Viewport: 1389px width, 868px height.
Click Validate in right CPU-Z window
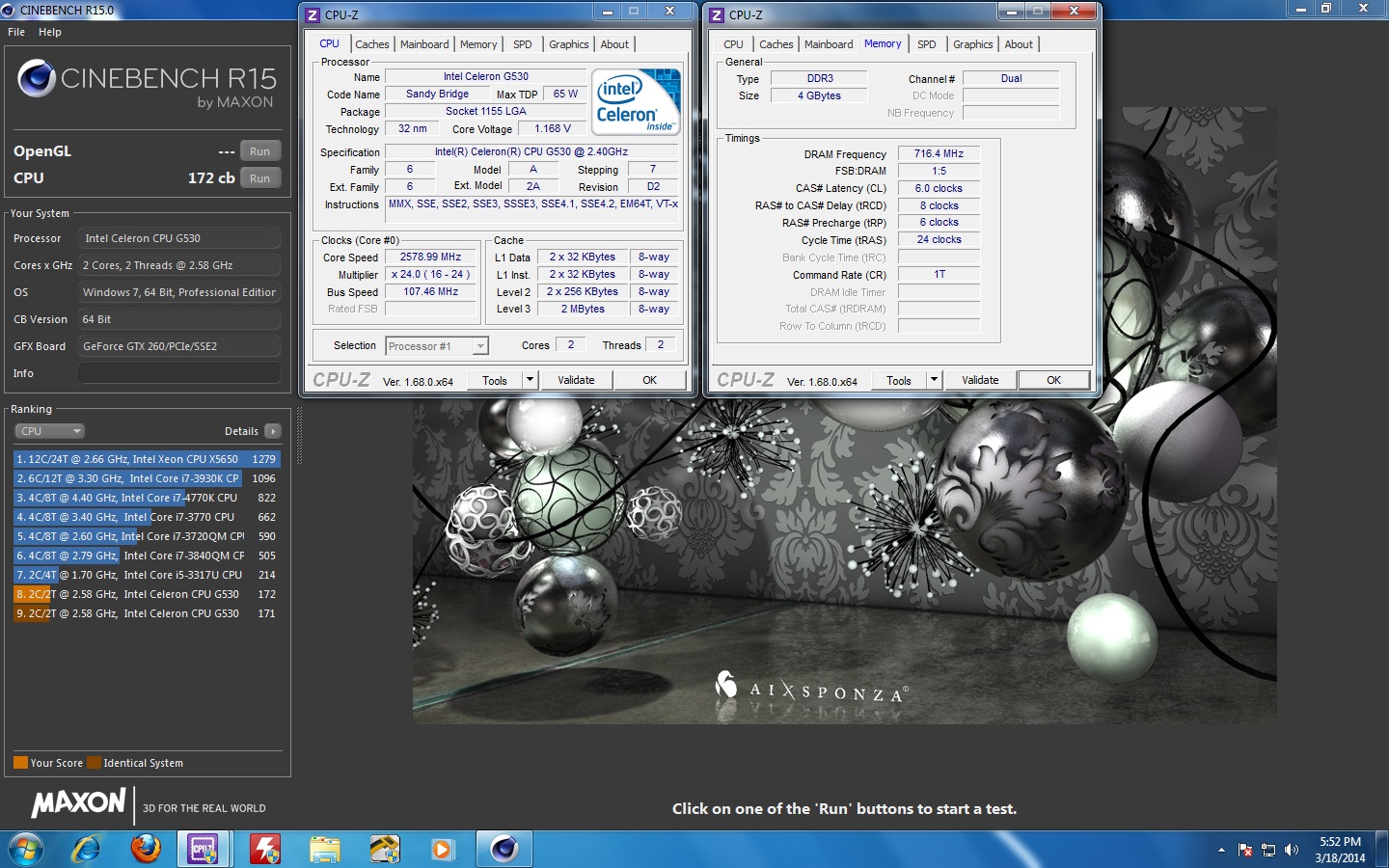980,380
